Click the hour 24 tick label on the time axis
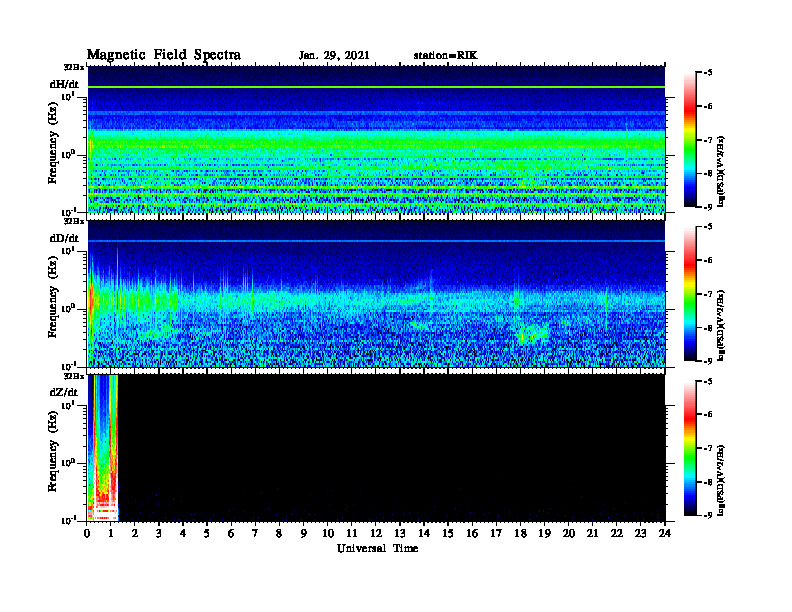This screenshot has height=612, width=792. [664, 534]
